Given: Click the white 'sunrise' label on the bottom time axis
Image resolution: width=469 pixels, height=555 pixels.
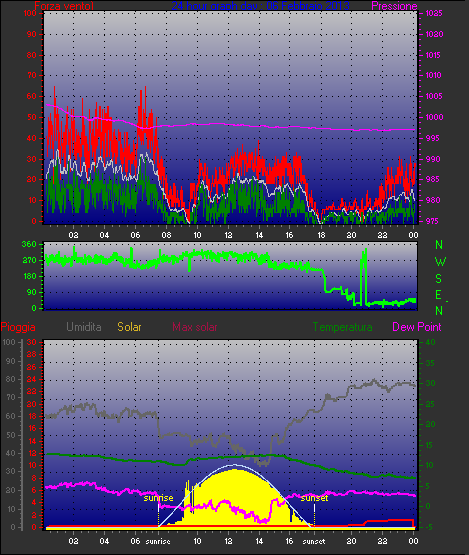Looking at the screenshot, I should pyautogui.click(x=158, y=541).
